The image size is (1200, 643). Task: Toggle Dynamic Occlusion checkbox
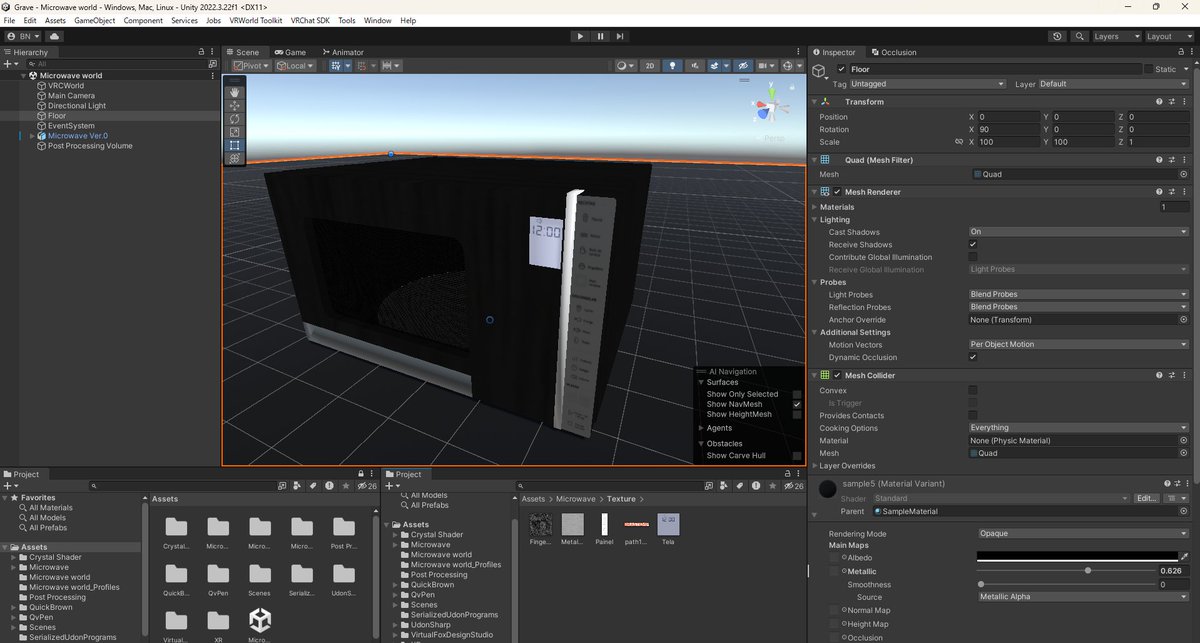(973, 357)
